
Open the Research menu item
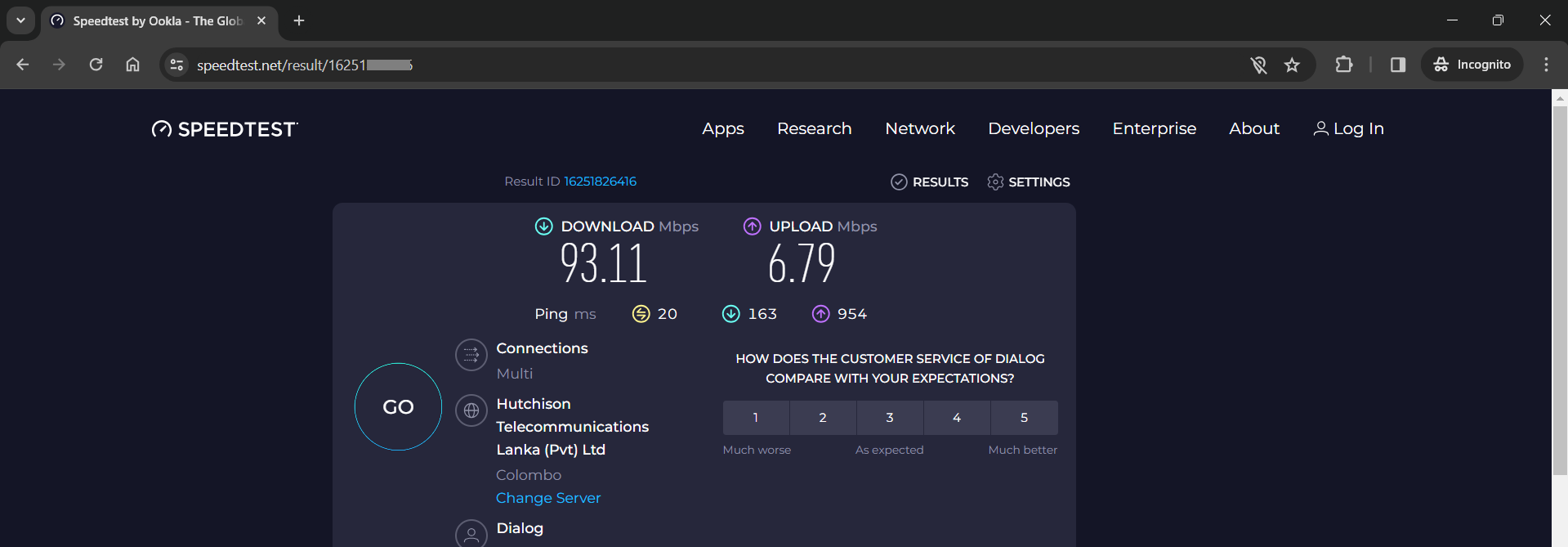tap(815, 128)
